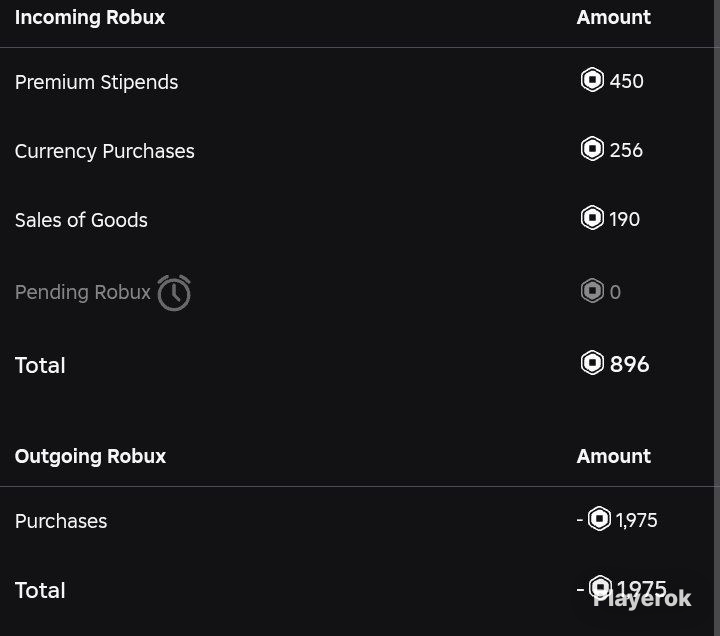Click the Robux icon beside incoming total 896

click(x=592, y=363)
